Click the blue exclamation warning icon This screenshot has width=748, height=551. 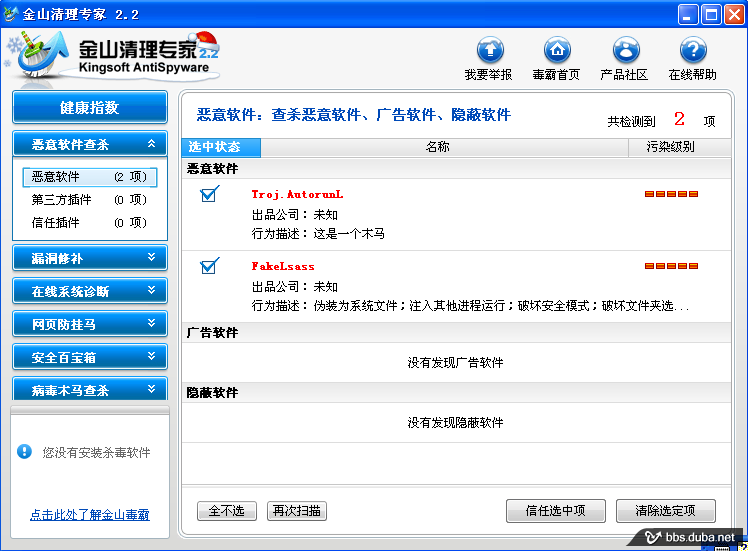24,451
